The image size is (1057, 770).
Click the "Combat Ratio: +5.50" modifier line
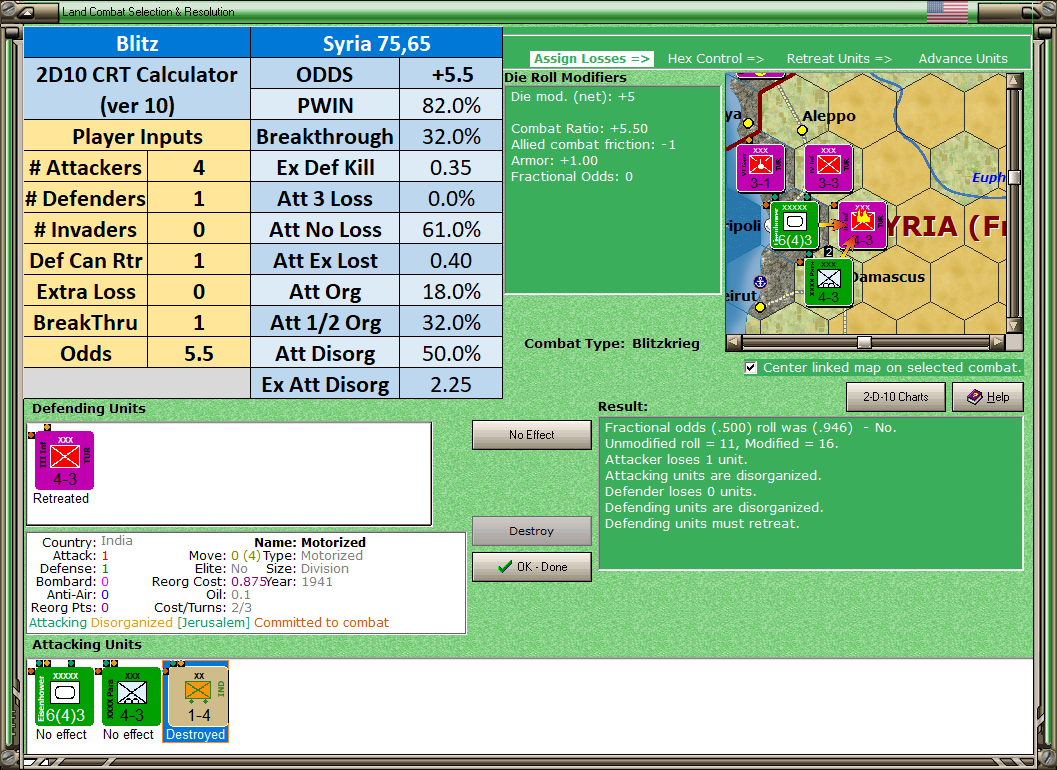point(579,129)
